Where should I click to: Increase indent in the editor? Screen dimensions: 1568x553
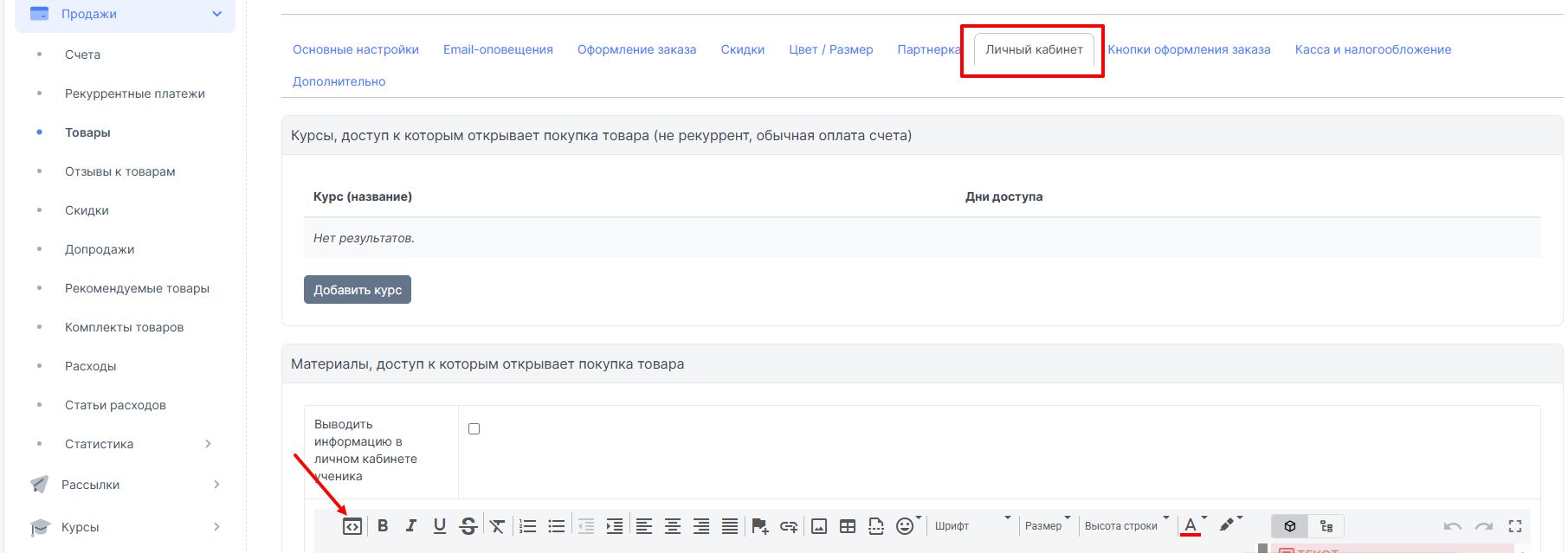coord(615,525)
